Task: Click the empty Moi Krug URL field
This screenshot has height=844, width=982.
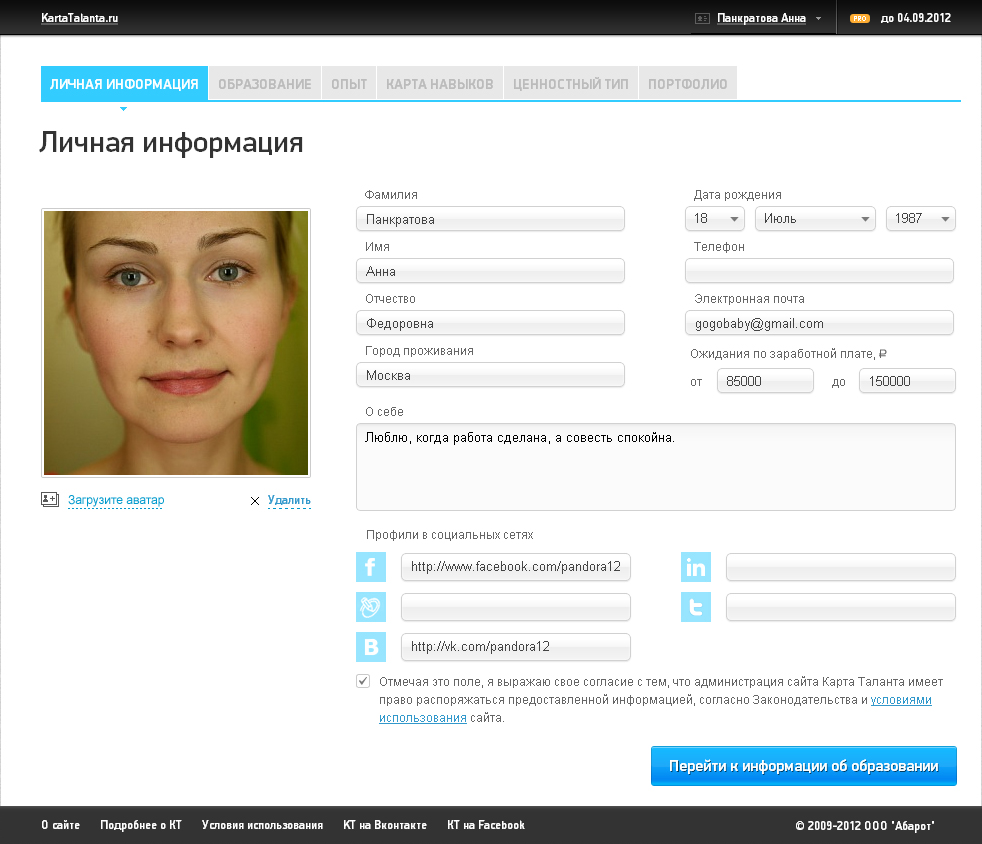Action: click(515, 607)
